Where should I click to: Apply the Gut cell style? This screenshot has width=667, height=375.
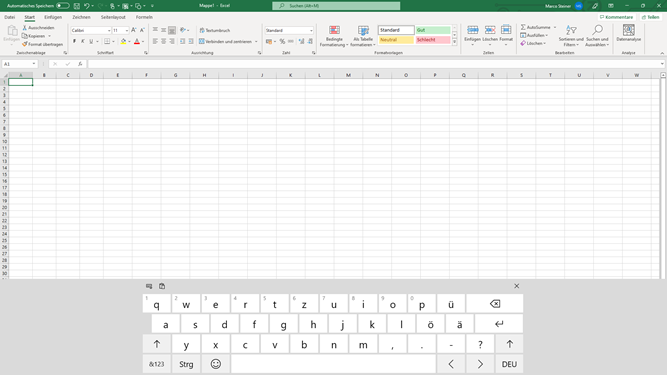click(433, 30)
